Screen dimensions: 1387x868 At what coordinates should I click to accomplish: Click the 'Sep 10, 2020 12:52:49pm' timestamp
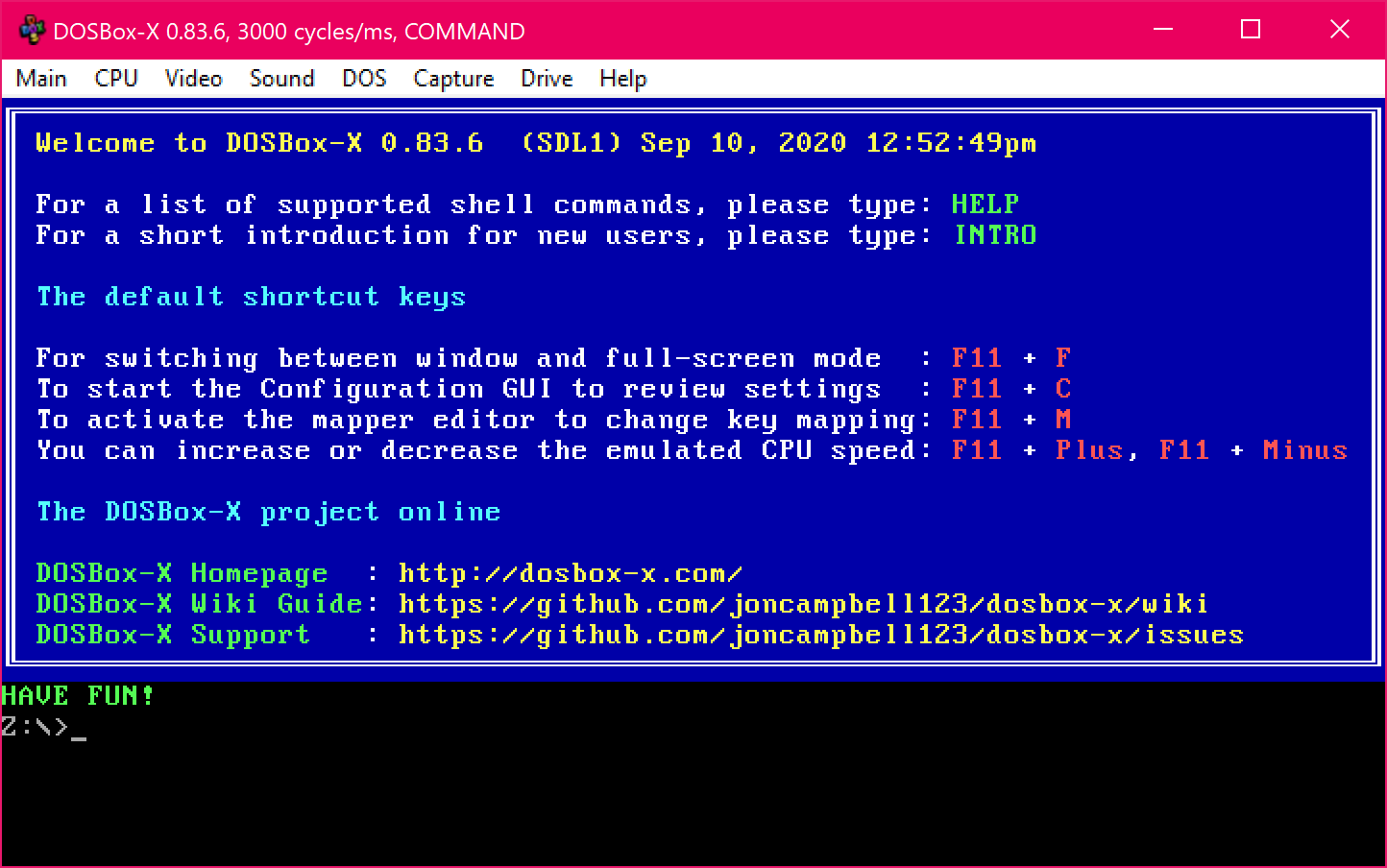coord(839,143)
